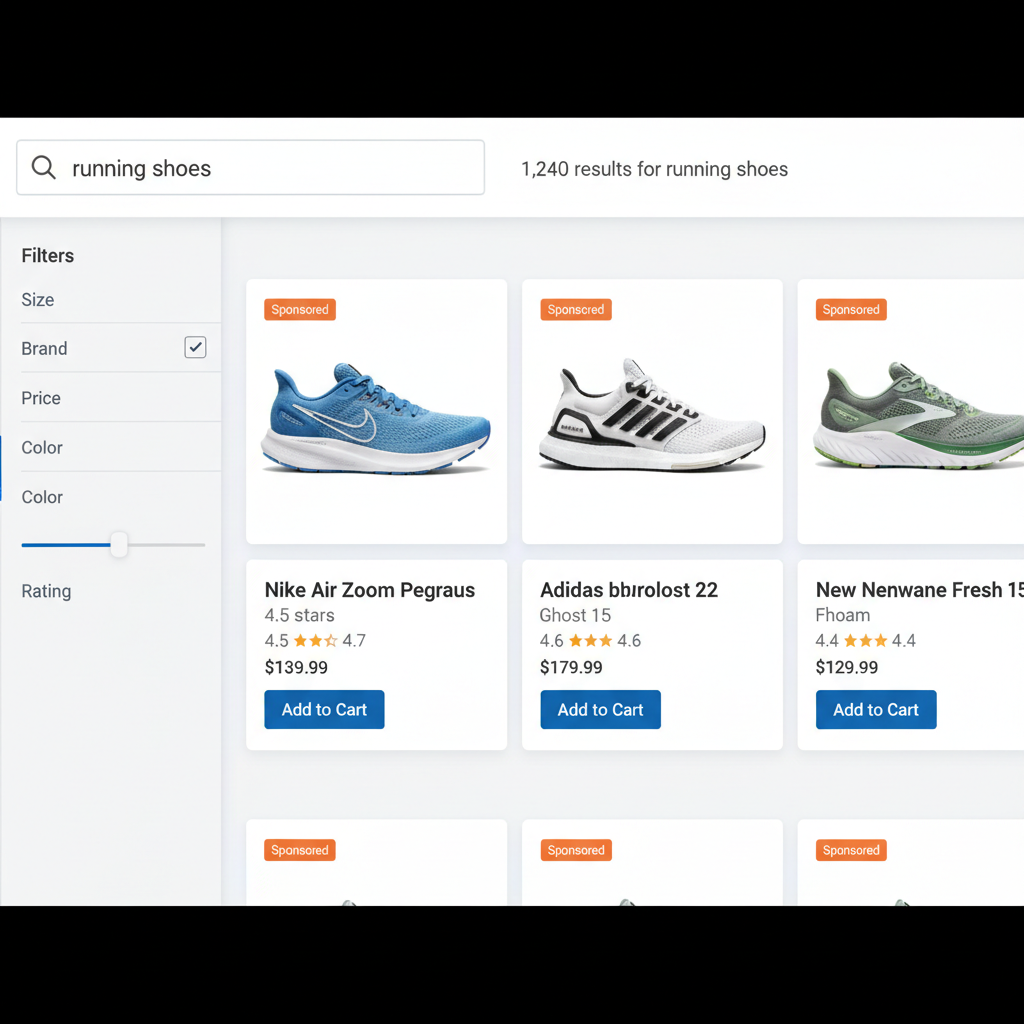Open Nike Air Zoom Pegraus product title
This screenshot has height=1024, width=1024.
(x=370, y=590)
